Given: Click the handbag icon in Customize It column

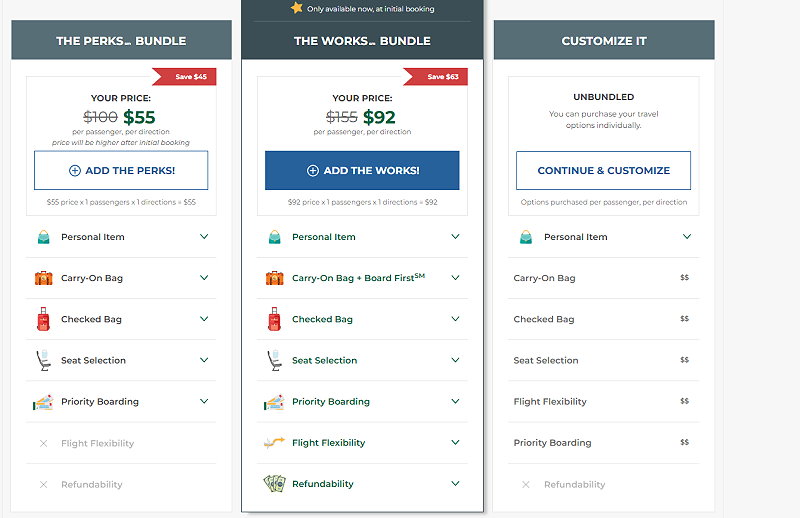Looking at the screenshot, I should tap(526, 237).
